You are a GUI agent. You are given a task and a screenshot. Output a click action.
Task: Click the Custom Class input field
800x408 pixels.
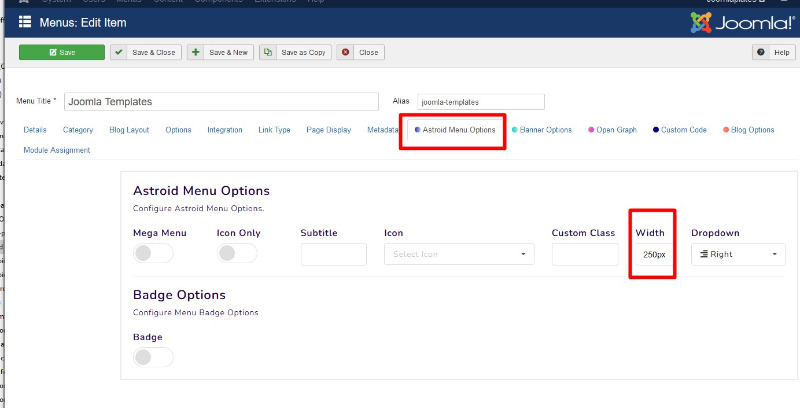click(585, 254)
